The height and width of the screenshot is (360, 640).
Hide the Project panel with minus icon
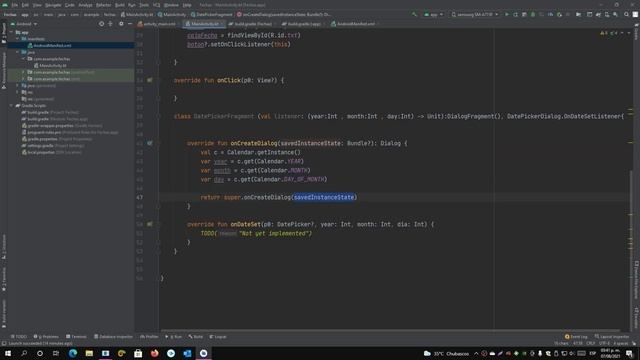[x=130, y=24]
